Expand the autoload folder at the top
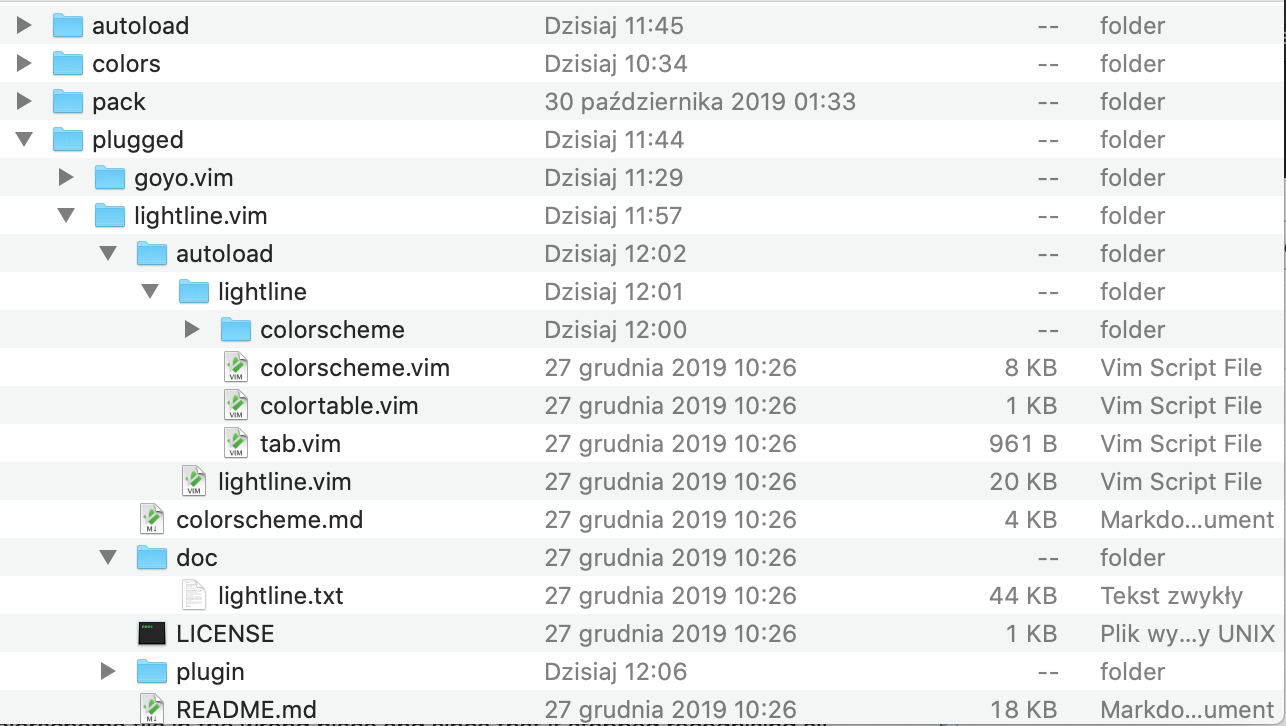1286x726 pixels. click(x=24, y=25)
